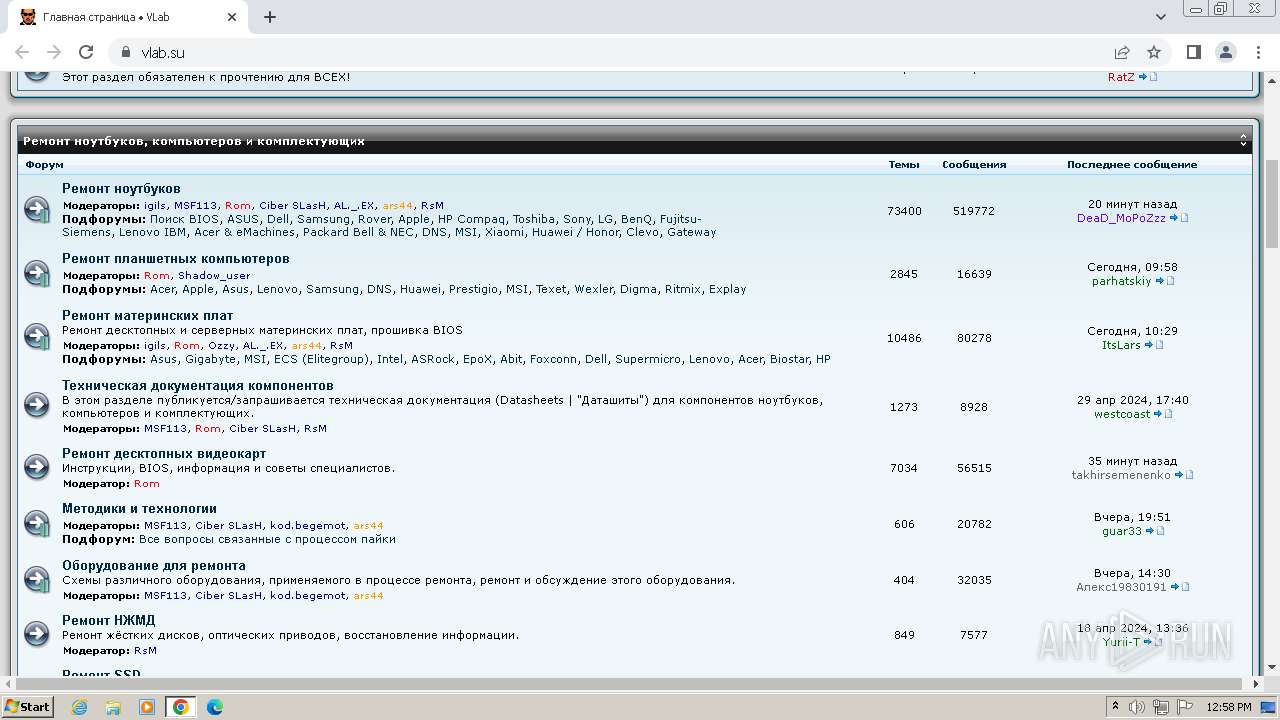View moderator Shadow_user profile

click(214, 276)
